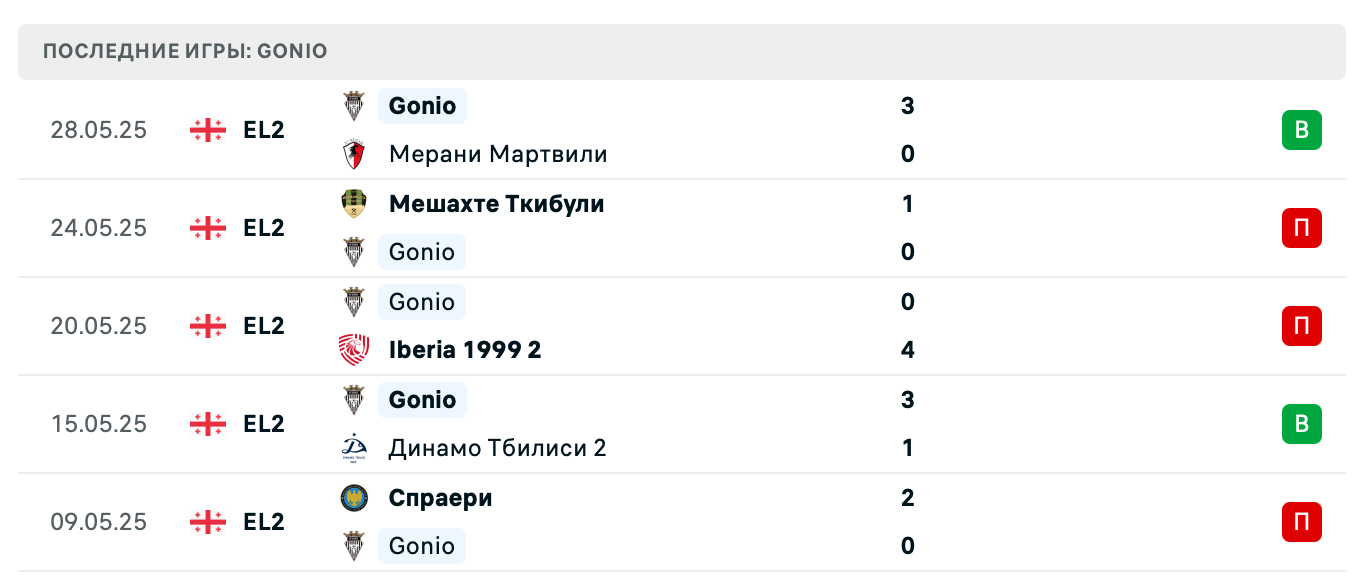Click Georgian flag icon for 24.05.25 match

pyautogui.click(x=208, y=228)
